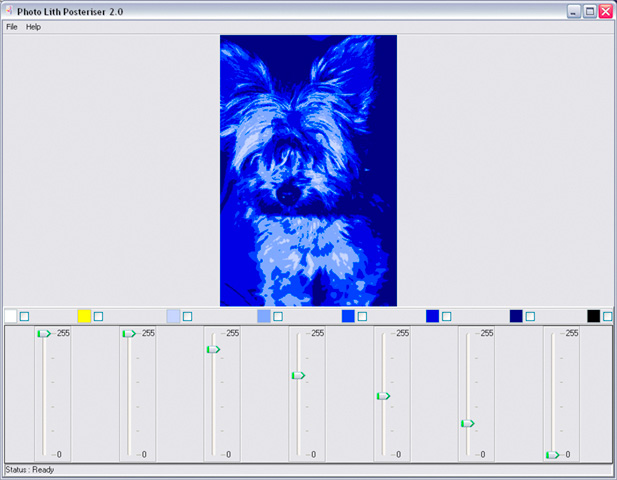Screen dimensions: 617x480
Task: Click the posterised blue dog image
Action: click(x=308, y=170)
